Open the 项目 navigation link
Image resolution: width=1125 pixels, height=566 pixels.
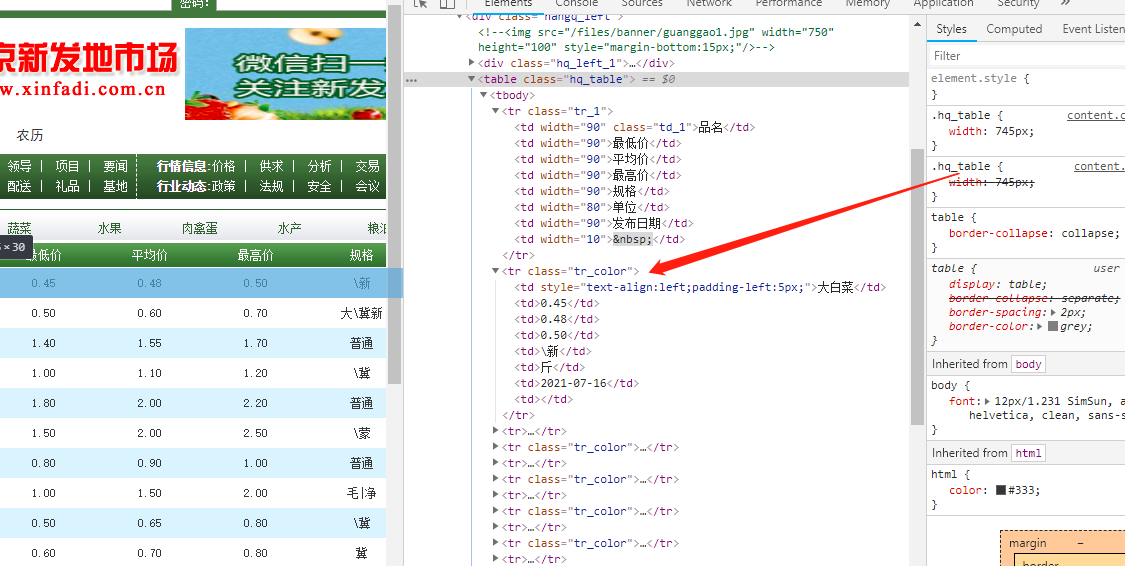[67, 166]
